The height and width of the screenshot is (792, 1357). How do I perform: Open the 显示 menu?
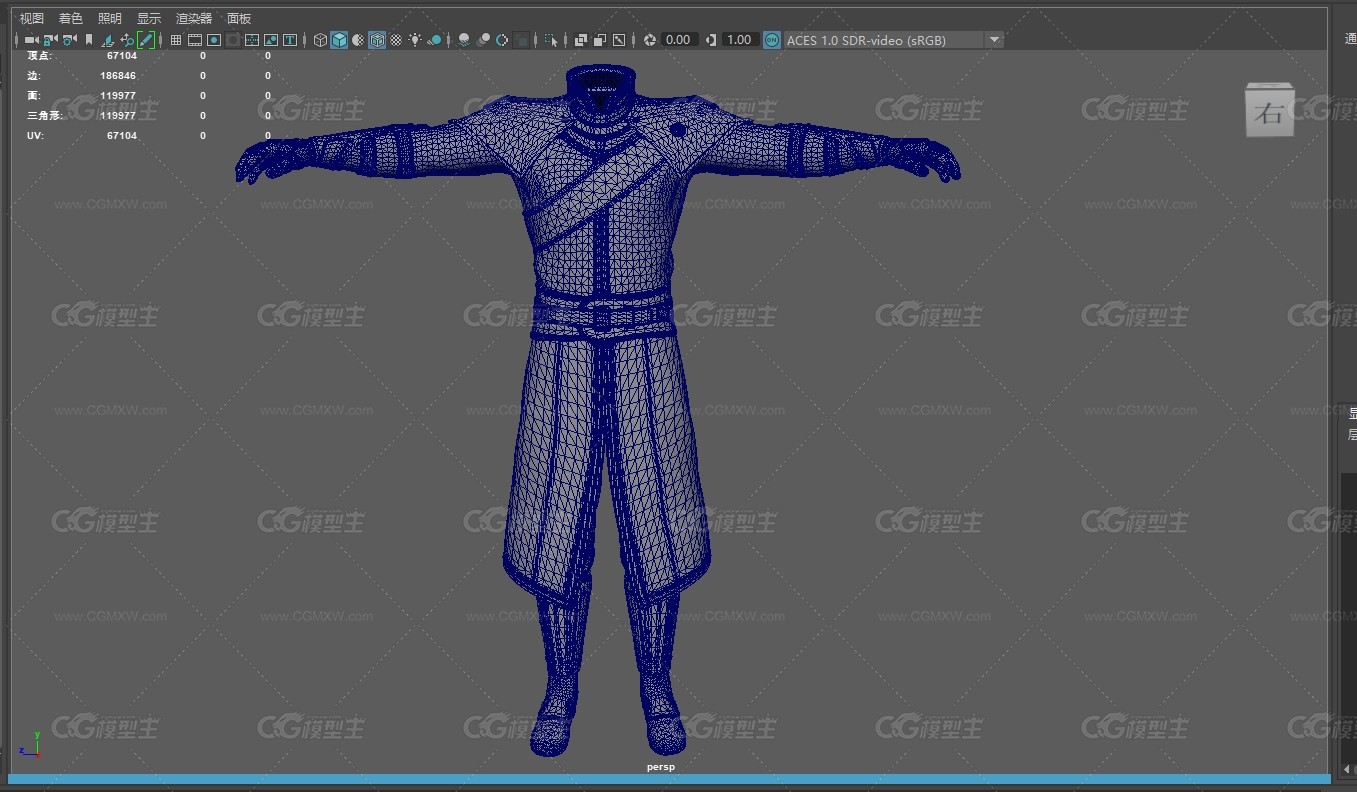click(149, 18)
